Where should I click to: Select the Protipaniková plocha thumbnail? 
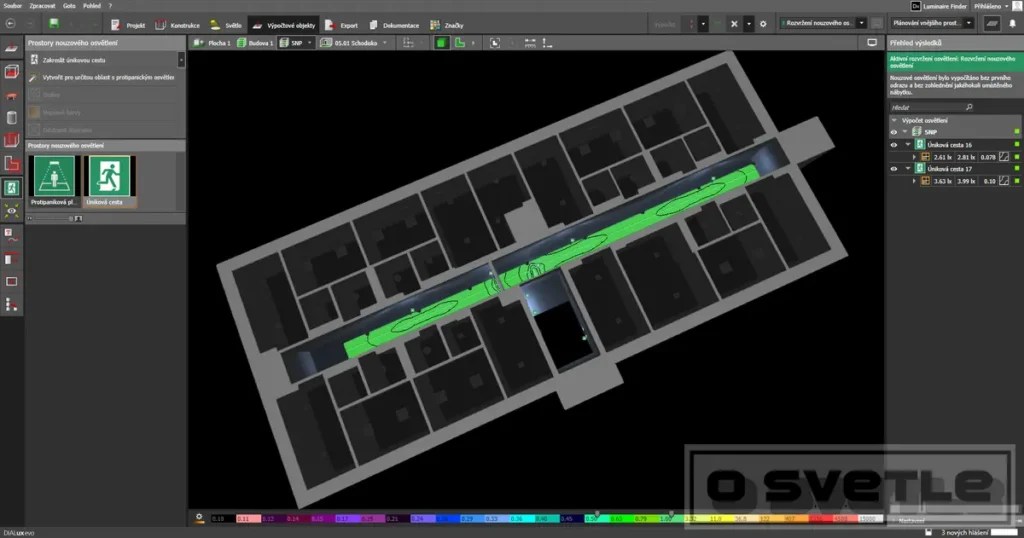[54, 181]
